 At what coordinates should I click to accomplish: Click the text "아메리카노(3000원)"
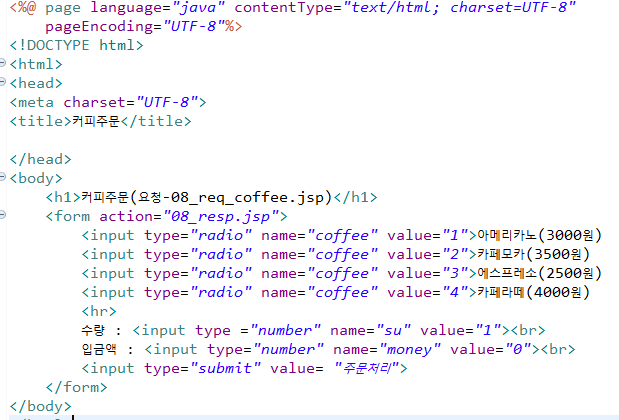pyautogui.click(x=539, y=235)
